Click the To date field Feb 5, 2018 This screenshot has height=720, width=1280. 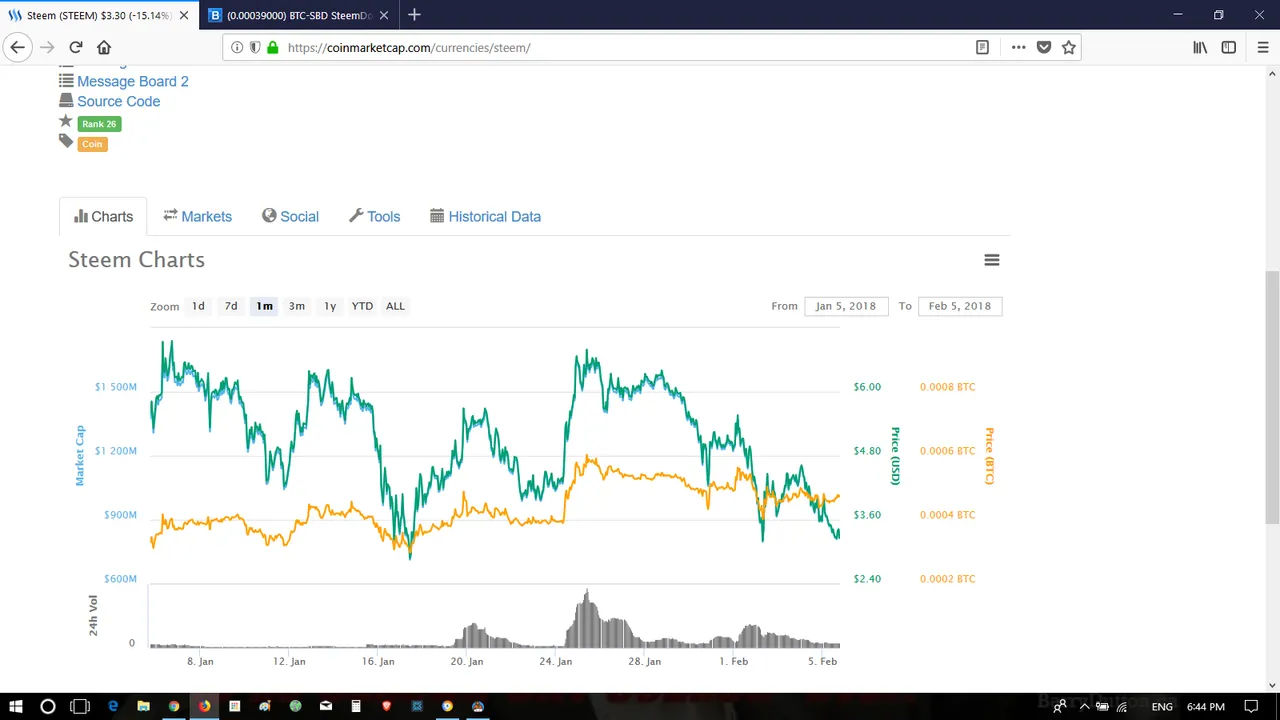960,306
